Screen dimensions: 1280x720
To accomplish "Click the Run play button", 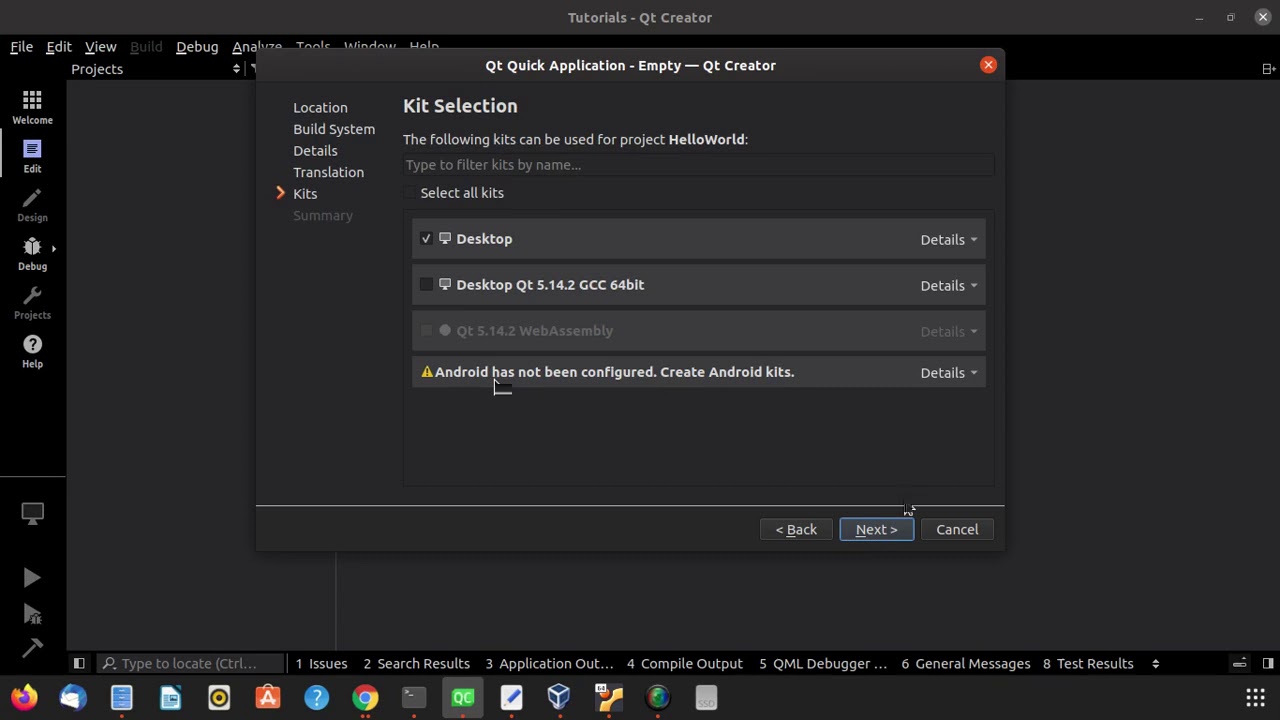I will click(32, 577).
